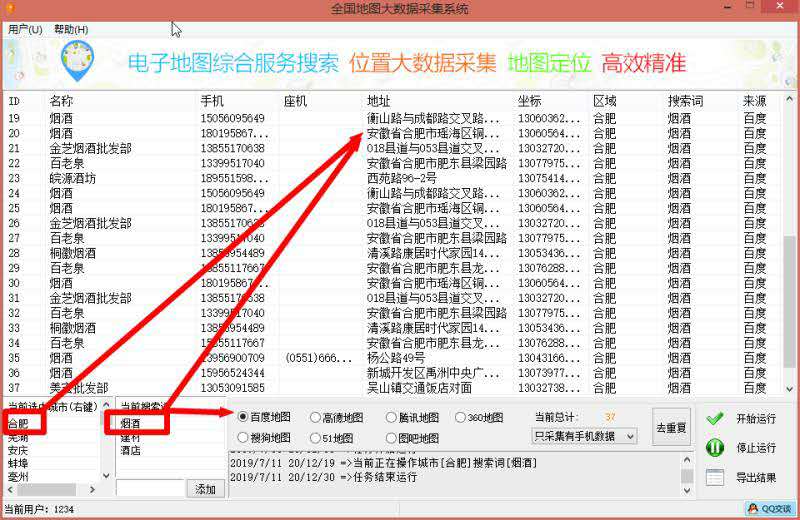Click the 导出结果 label
This screenshot has width=800, height=520.
(x=756, y=478)
